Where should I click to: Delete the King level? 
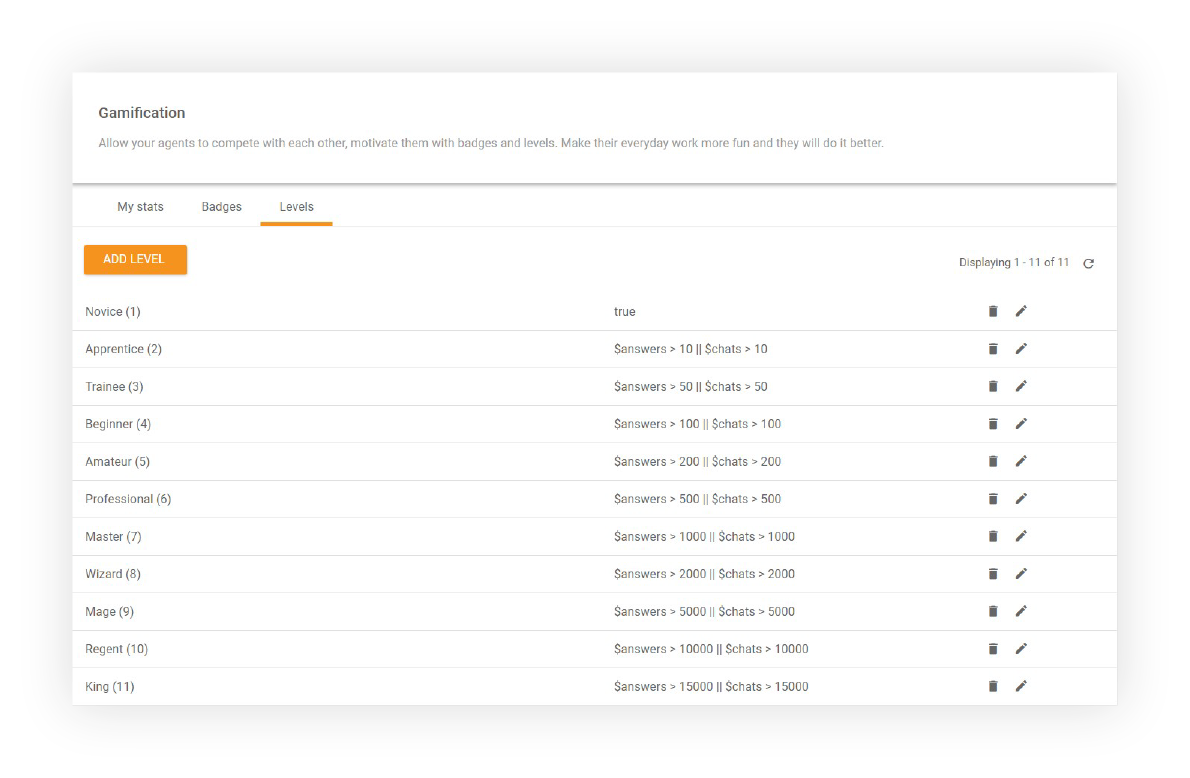pyautogui.click(x=992, y=686)
